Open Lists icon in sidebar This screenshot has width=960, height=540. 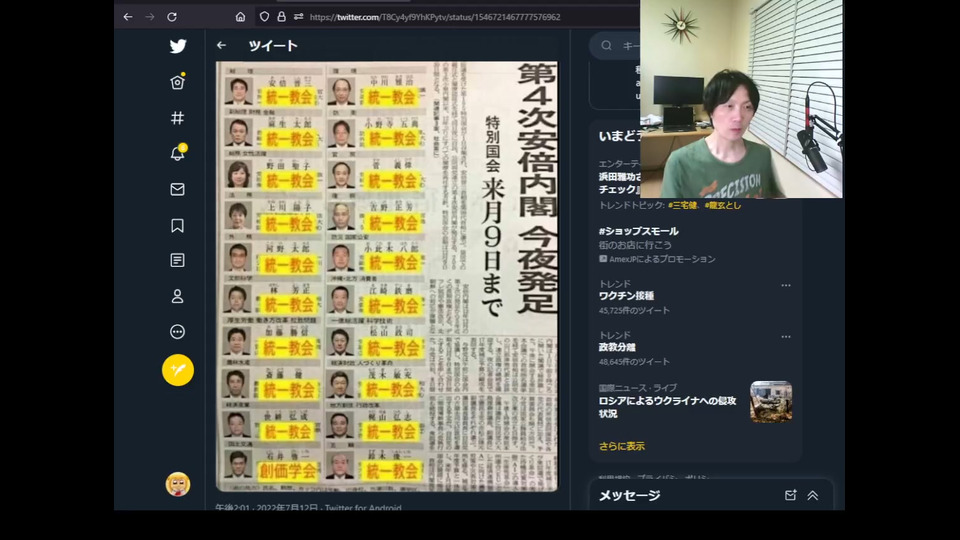178,260
